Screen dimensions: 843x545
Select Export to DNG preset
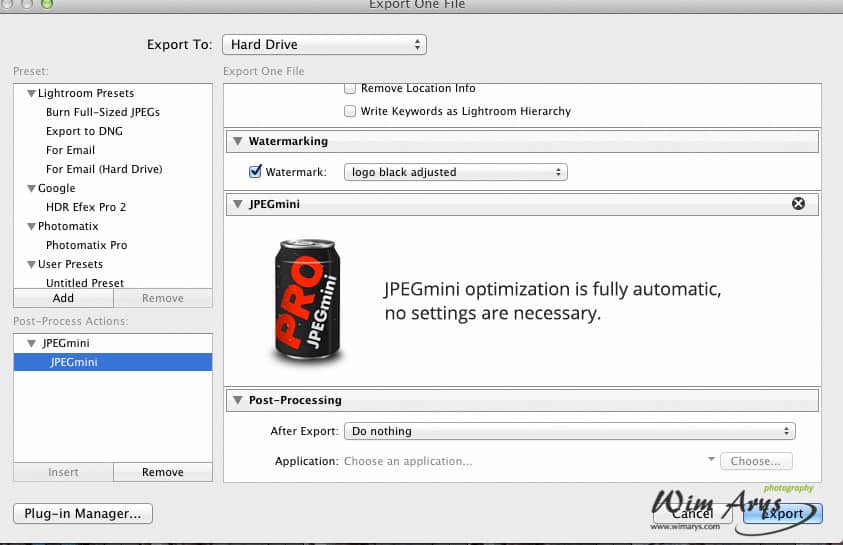[84, 131]
